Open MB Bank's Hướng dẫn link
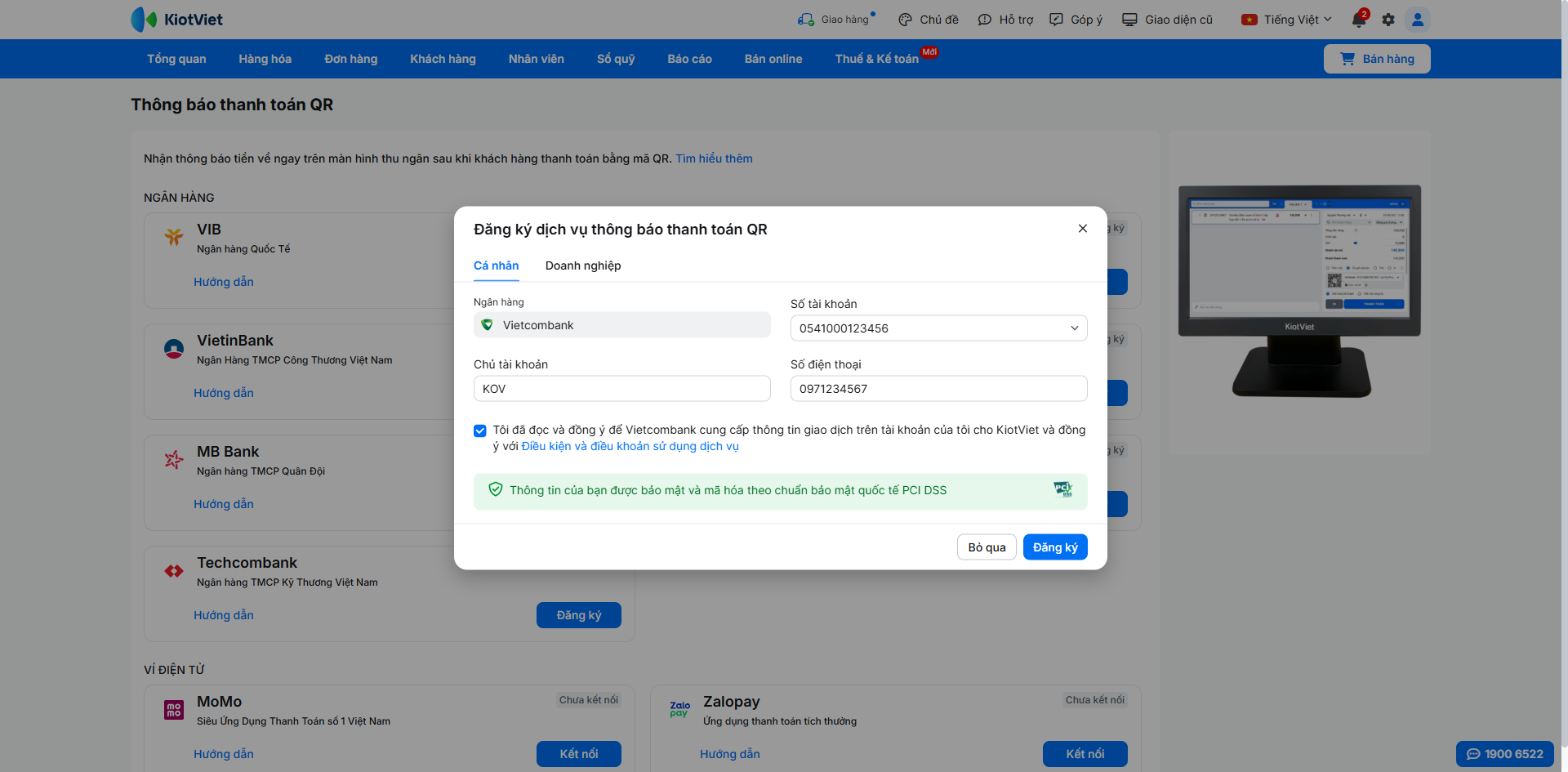 point(224,504)
